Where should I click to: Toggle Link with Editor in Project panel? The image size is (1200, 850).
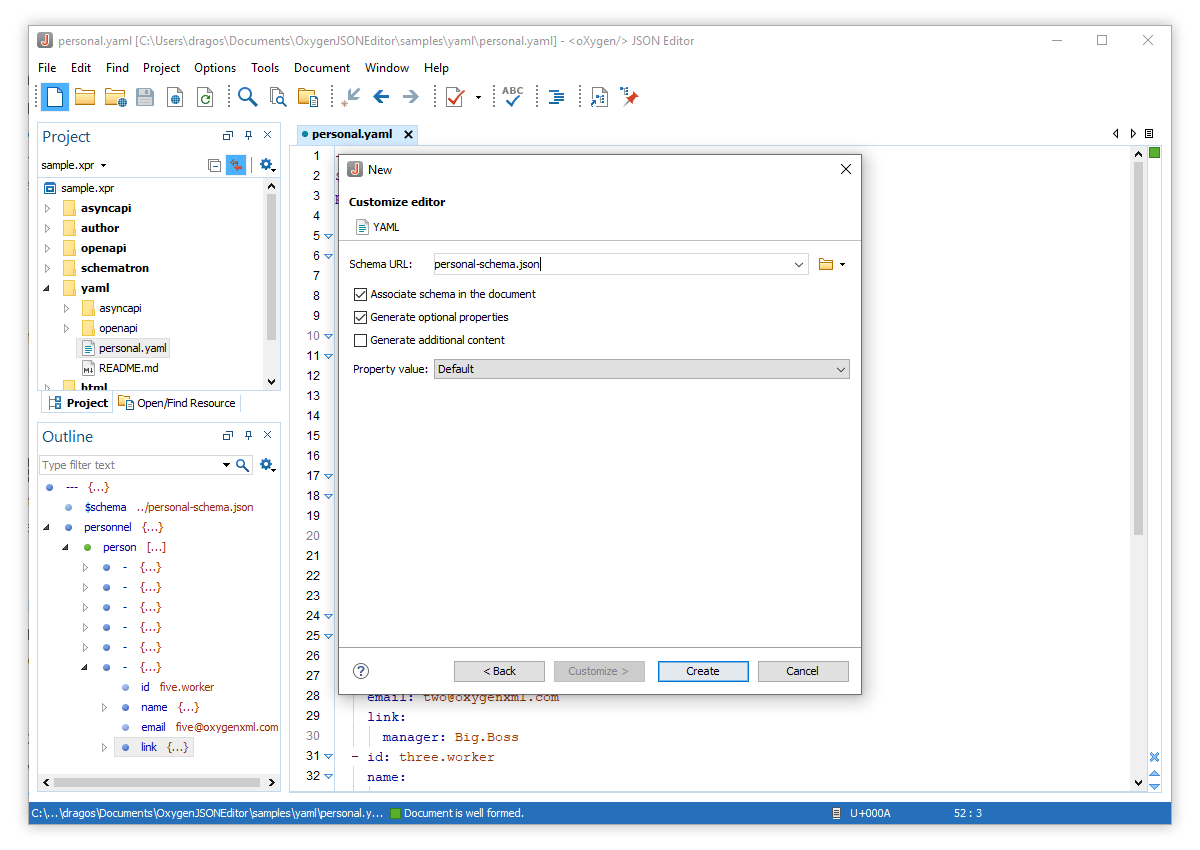coord(236,165)
